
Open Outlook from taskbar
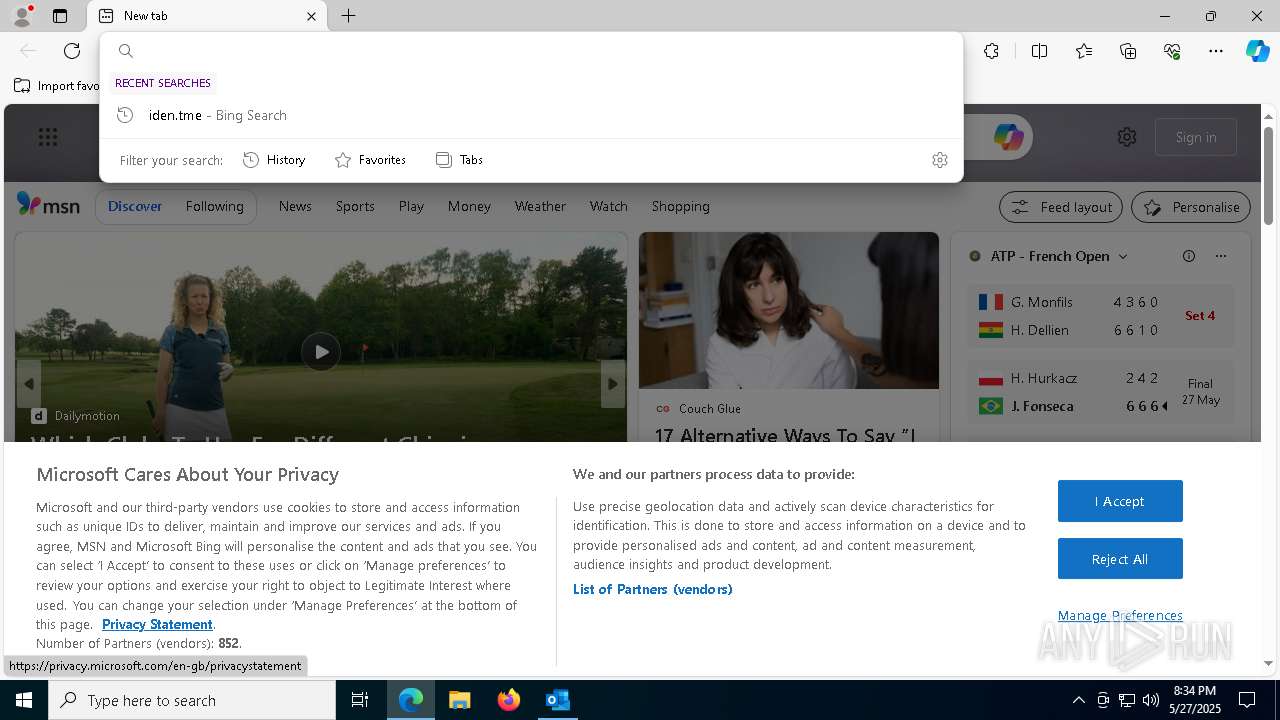coord(558,700)
